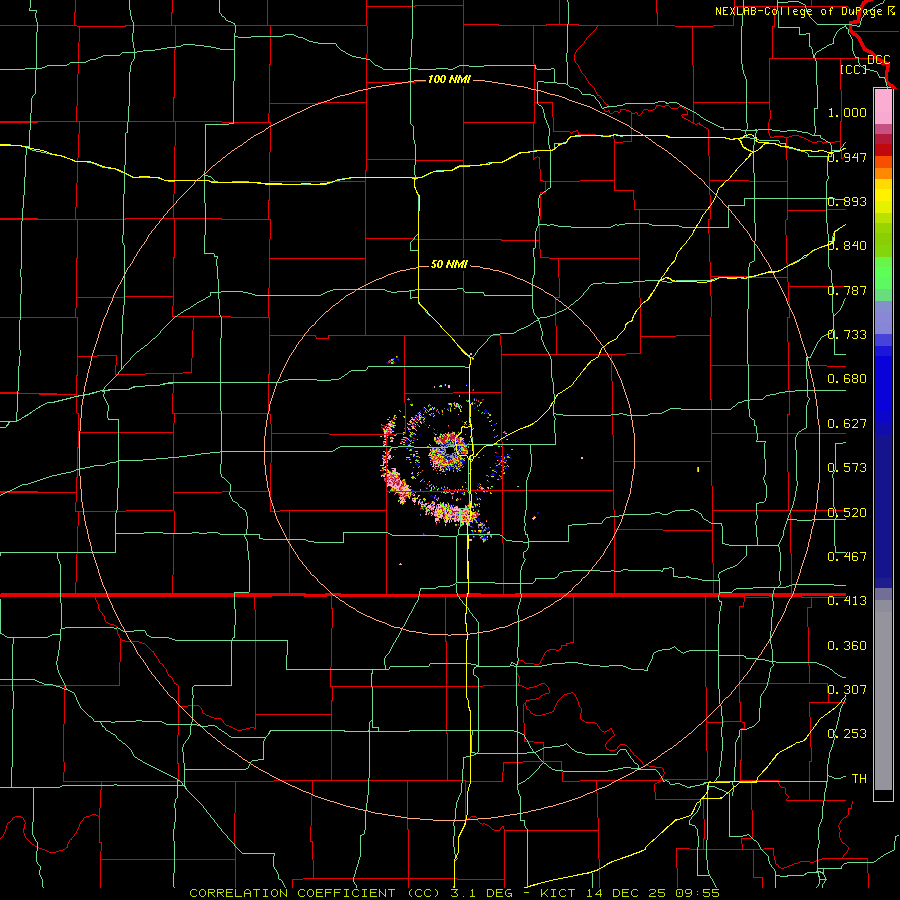The image size is (900, 900).
Task: Click the 0.413 color scale value
Action: coord(847,601)
